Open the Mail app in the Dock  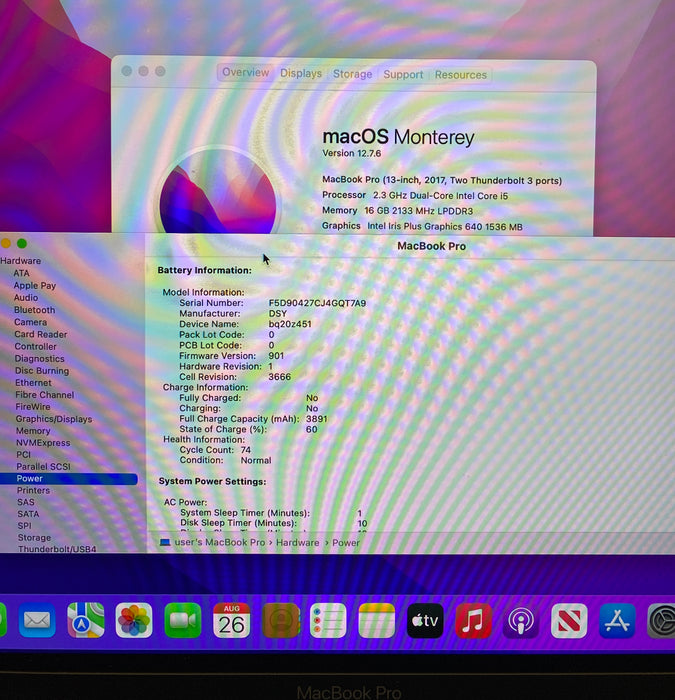click(37, 620)
